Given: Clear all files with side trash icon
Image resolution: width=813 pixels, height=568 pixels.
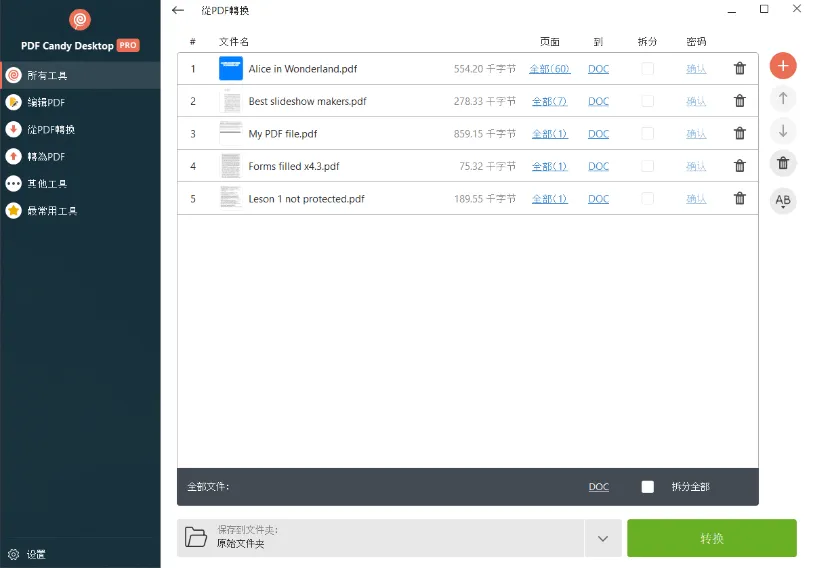Looking at the screenshot, I should 783,163.
